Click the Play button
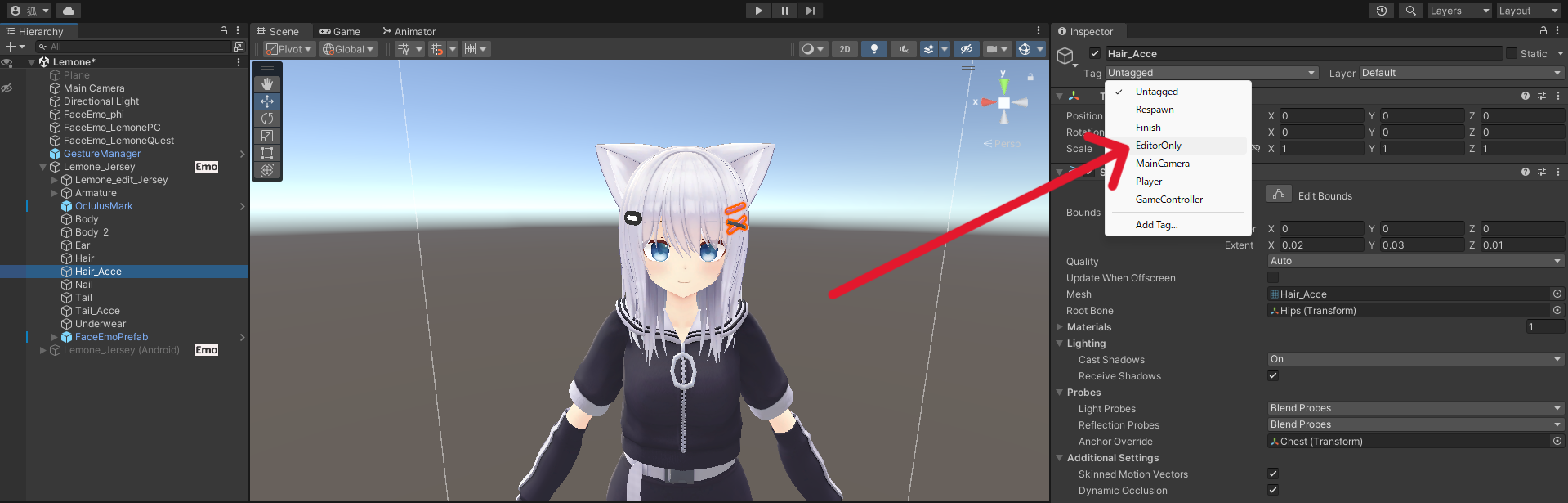Image resolution: width=1568 pixels, height=503 pixels. pos(758,11)
